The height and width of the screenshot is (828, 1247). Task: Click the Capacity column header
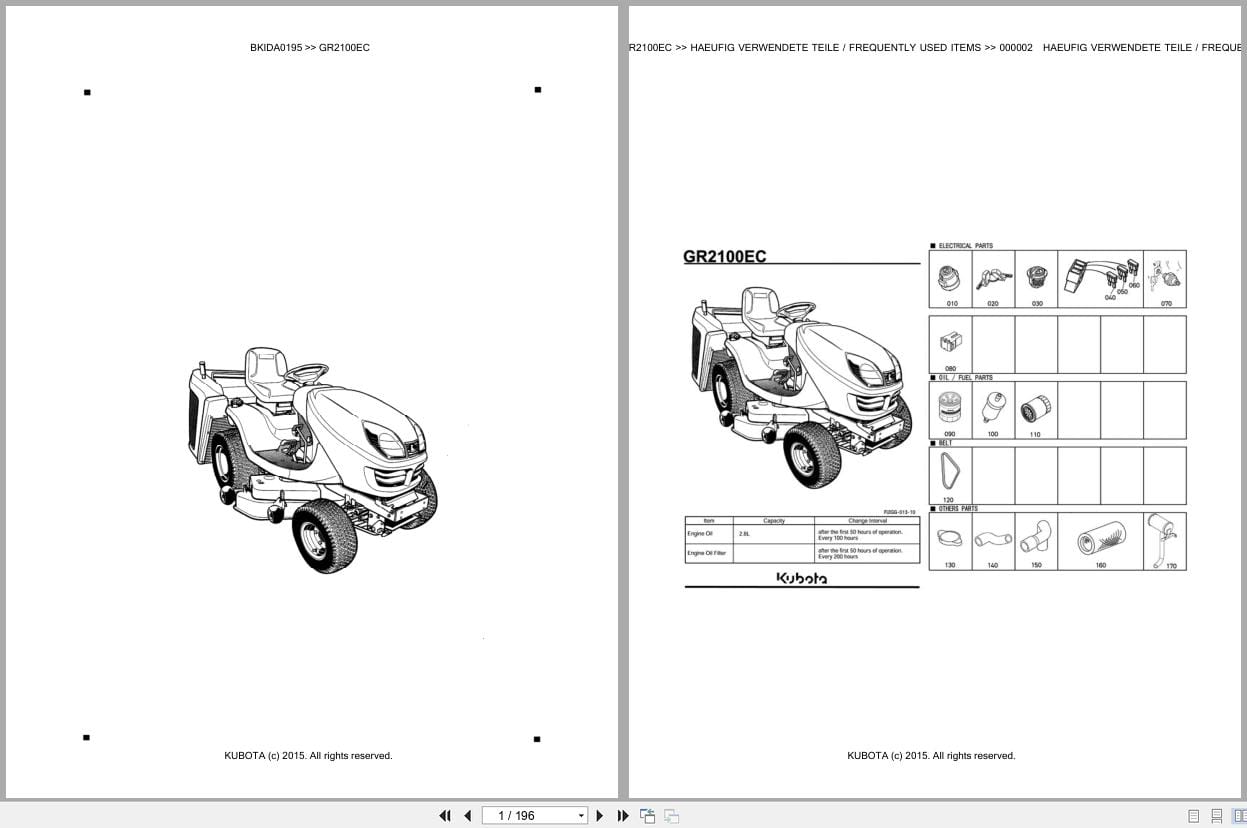click(x=774, y=521)
